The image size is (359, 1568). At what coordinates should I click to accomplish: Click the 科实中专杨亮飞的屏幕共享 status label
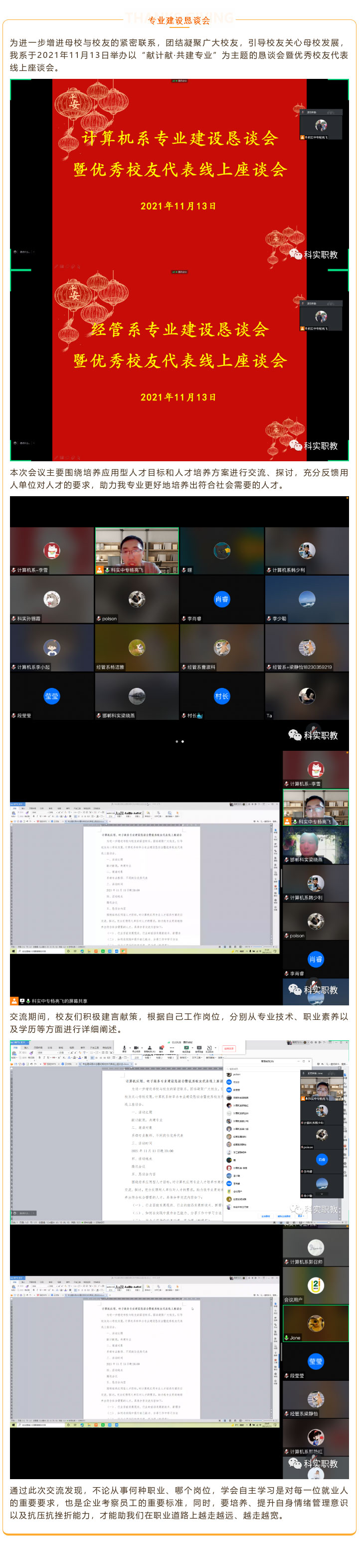coord(60,1001)
